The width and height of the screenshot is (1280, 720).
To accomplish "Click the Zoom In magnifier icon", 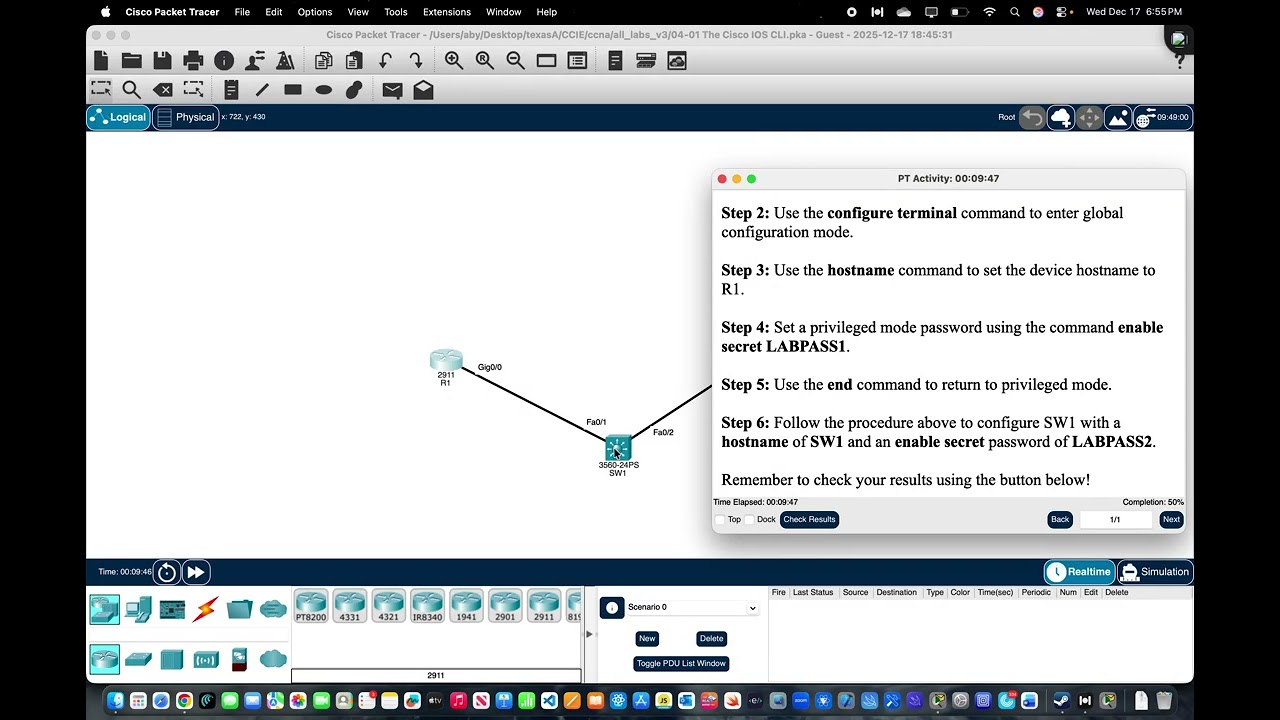I will point(454,61).
